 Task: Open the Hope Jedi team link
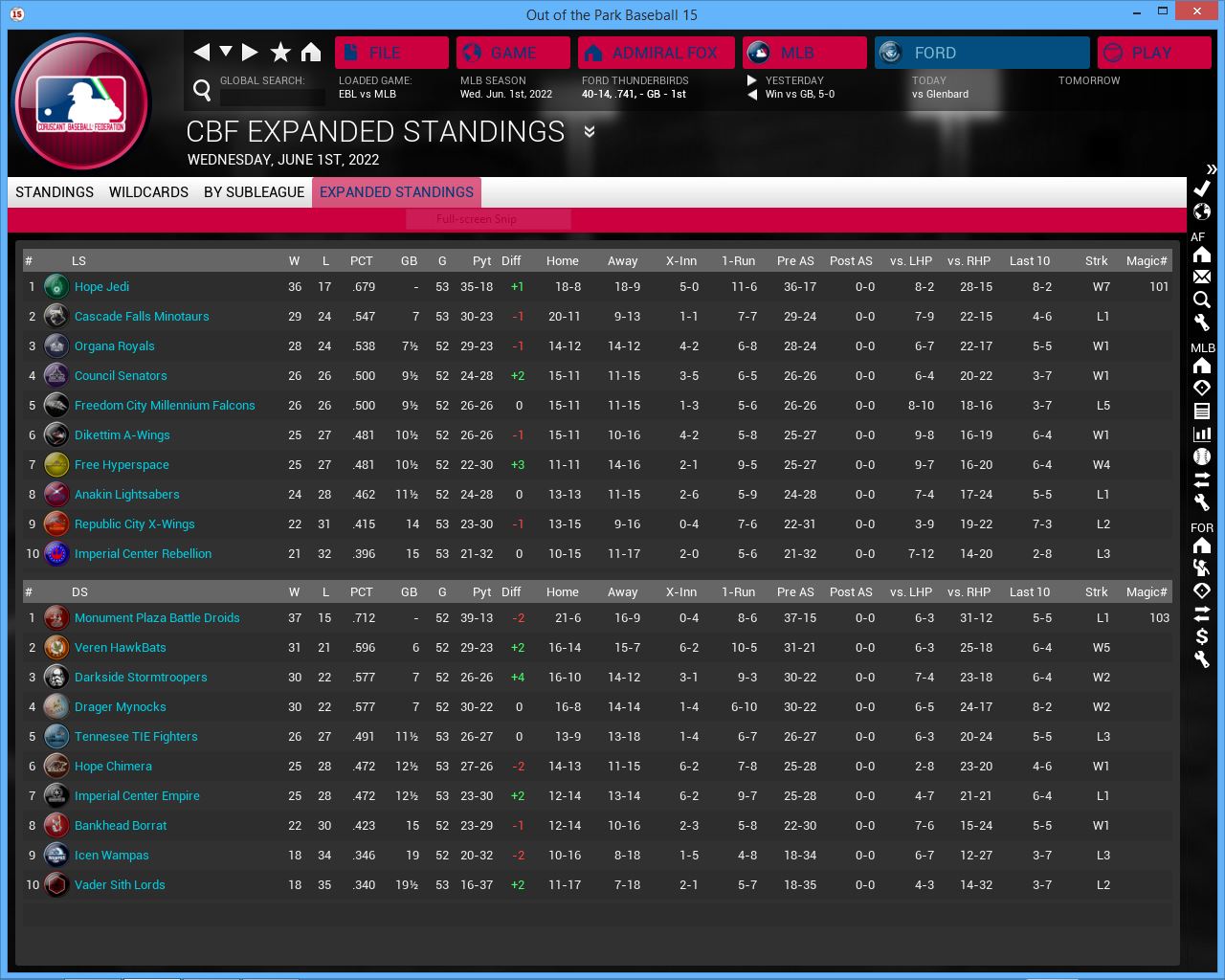point(101,287)
